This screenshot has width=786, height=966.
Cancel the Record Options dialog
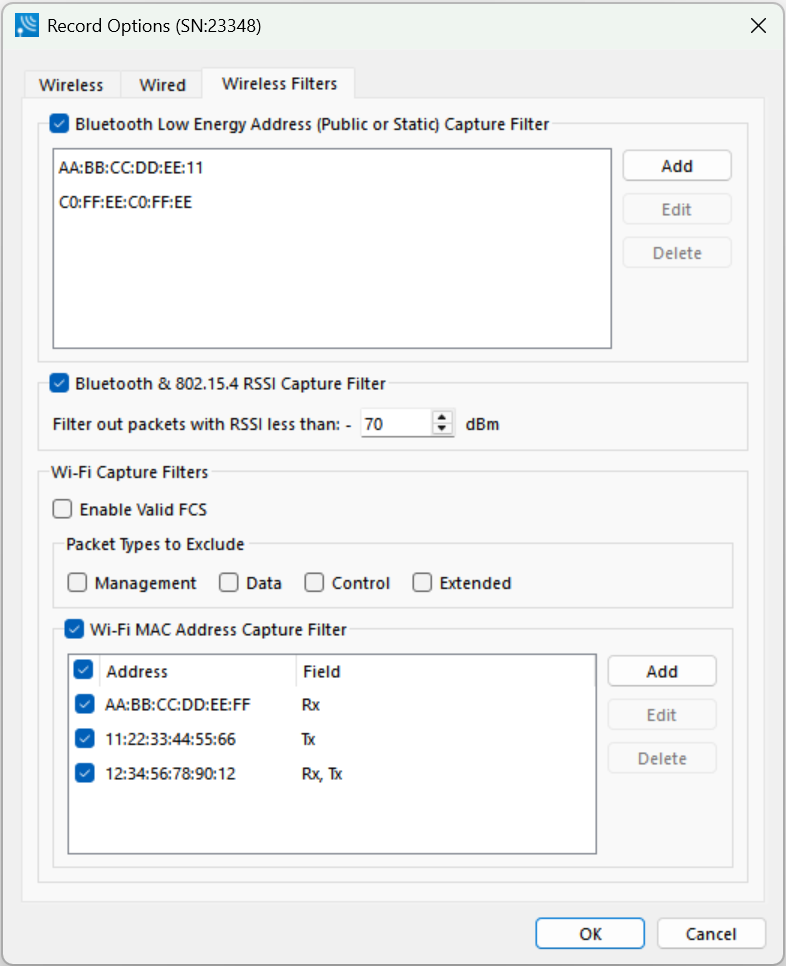point(711,934)
